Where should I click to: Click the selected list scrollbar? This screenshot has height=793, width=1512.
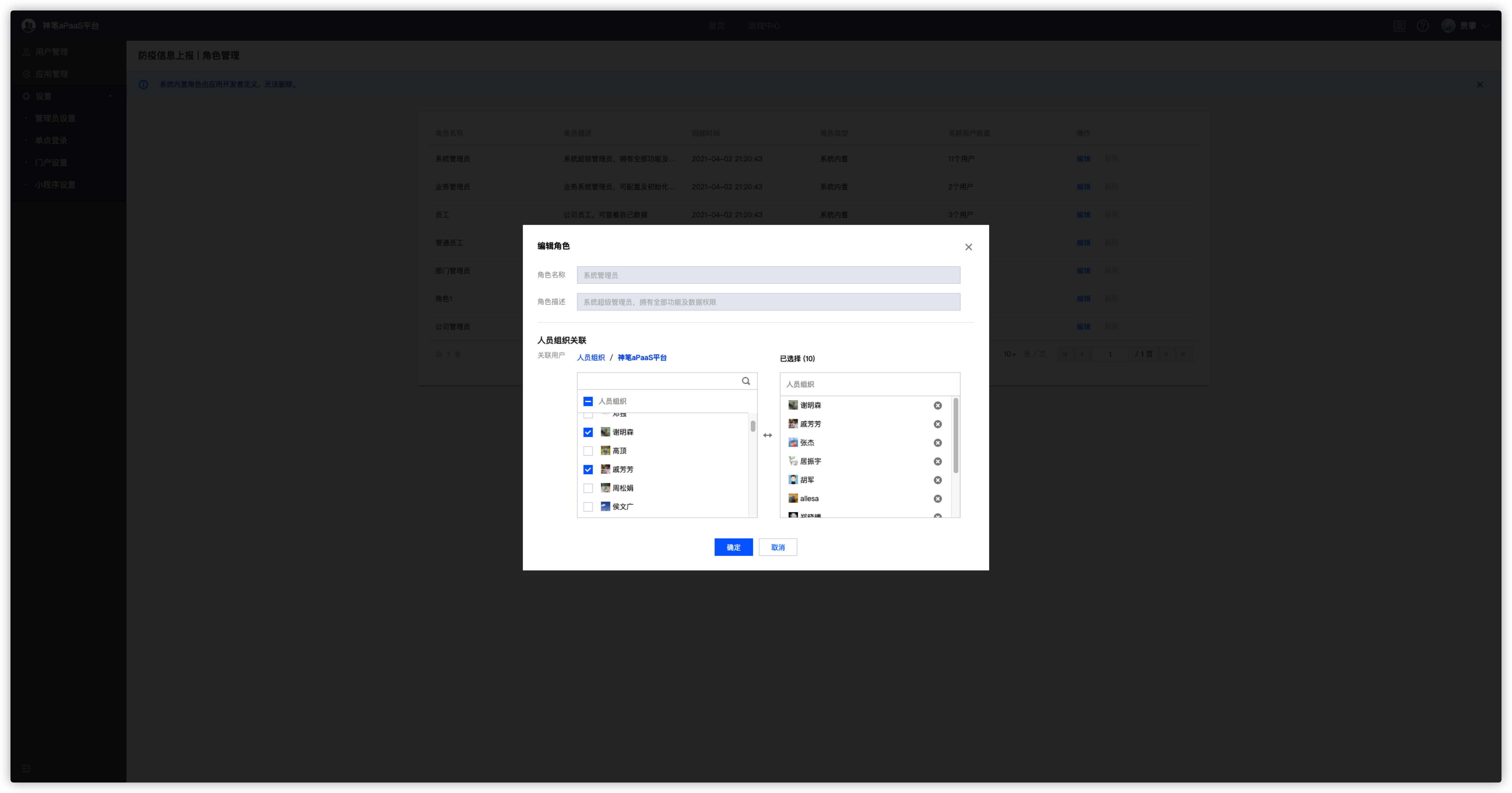point(956,435)
